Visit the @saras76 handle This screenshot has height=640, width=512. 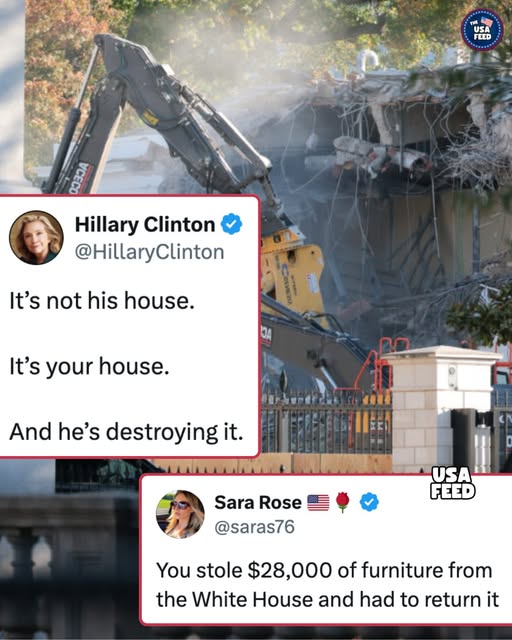[254, 527]
